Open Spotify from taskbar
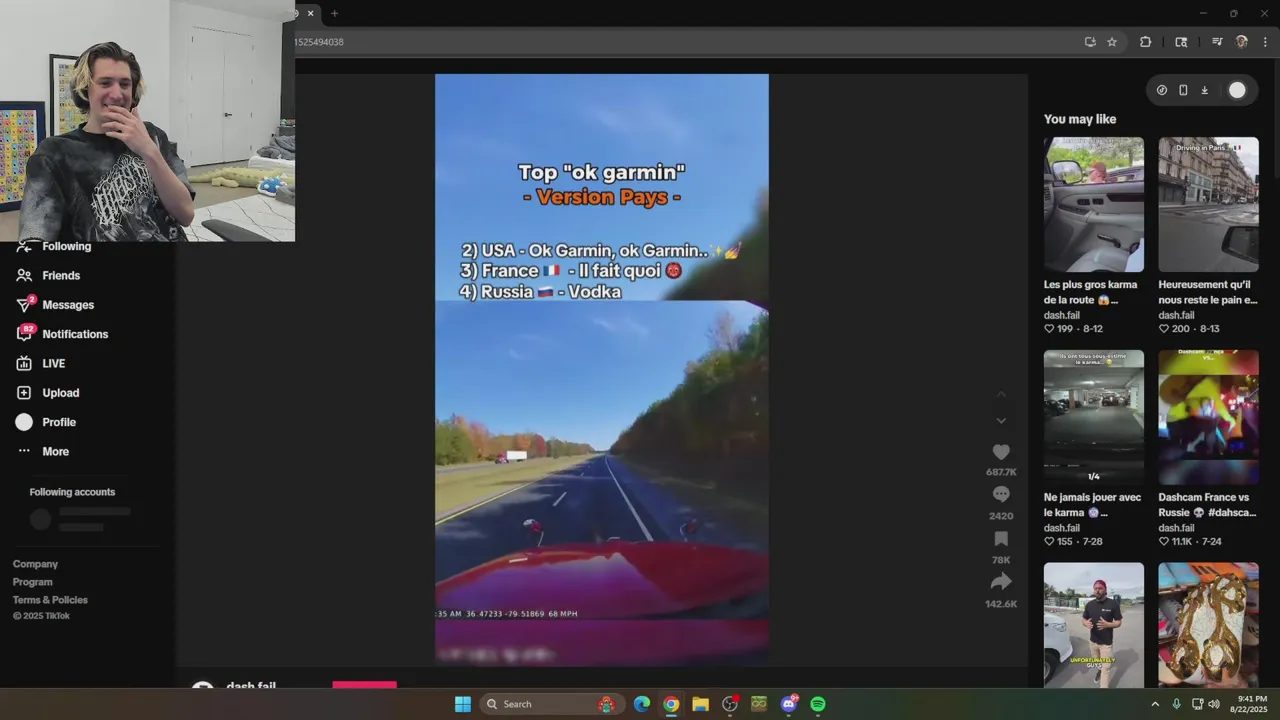Viewport: 1280px width, 720px height. point(818,704)
